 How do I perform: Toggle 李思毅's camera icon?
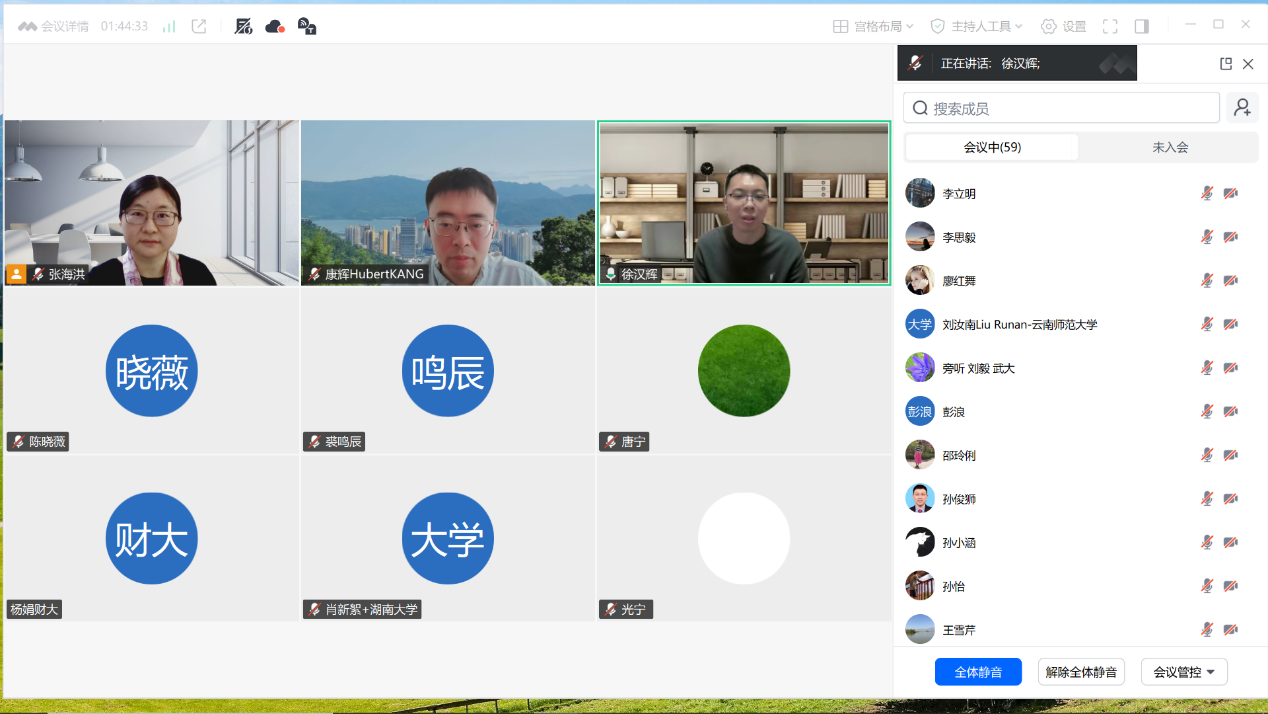coord(1231,237)
